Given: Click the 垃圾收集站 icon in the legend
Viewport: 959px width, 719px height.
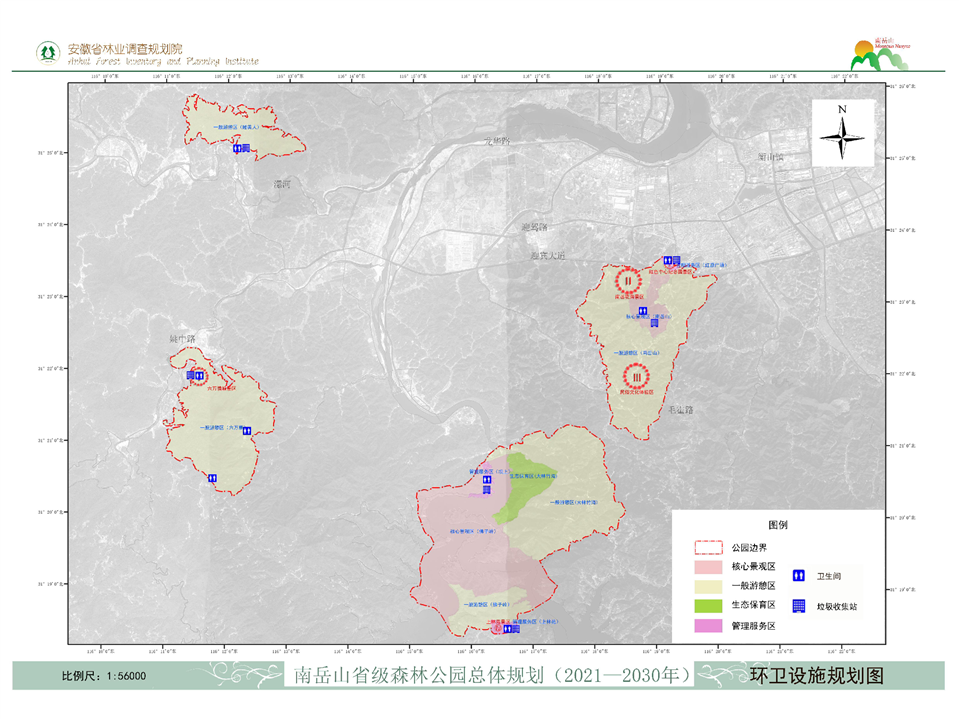Looking at the screenshot, I should click(799, 606).
